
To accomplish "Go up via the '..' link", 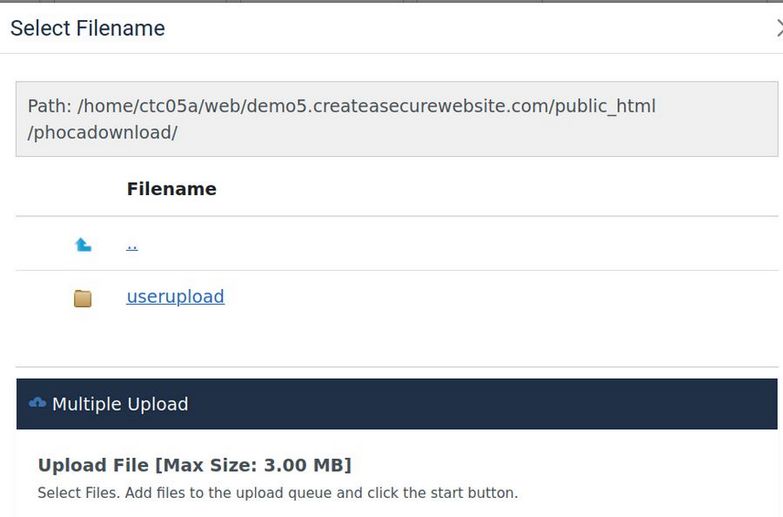I will (132, 244).
